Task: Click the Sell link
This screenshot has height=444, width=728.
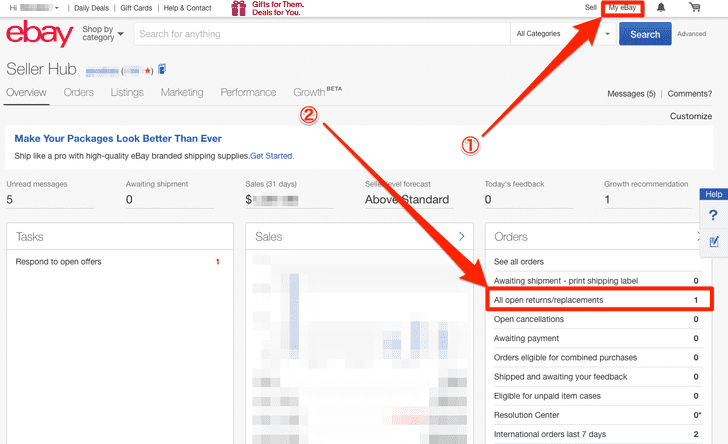Action: coord(591,7)
